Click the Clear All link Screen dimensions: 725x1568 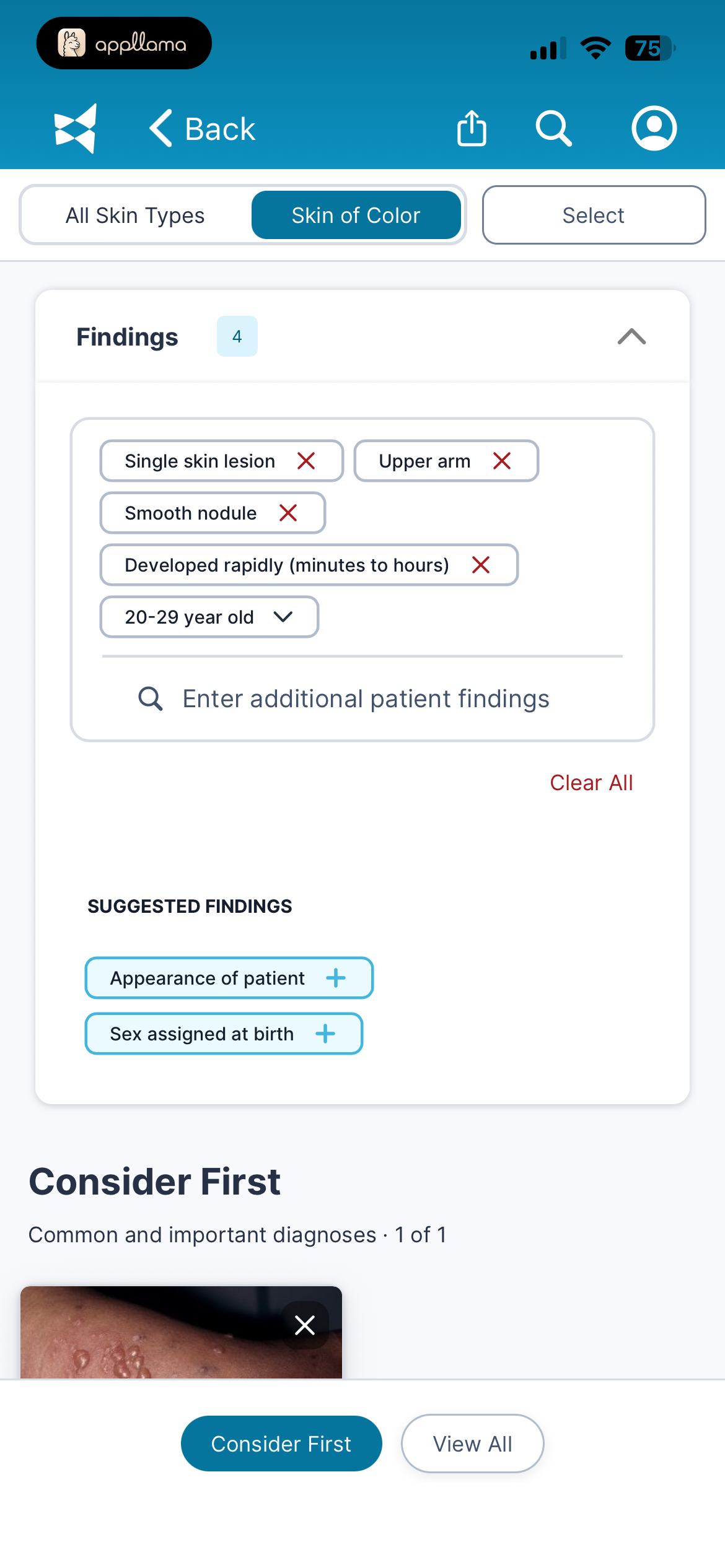(591, 783)
